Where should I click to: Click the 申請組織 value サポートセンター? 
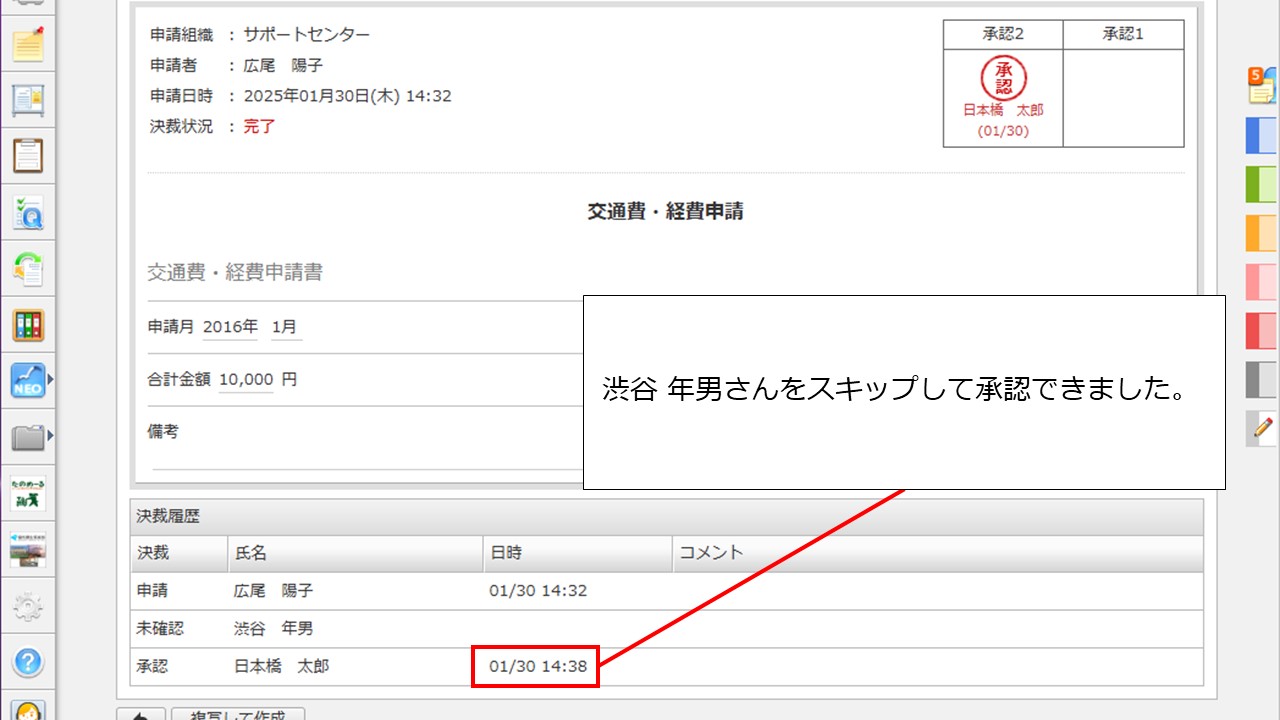pos(307,35)
